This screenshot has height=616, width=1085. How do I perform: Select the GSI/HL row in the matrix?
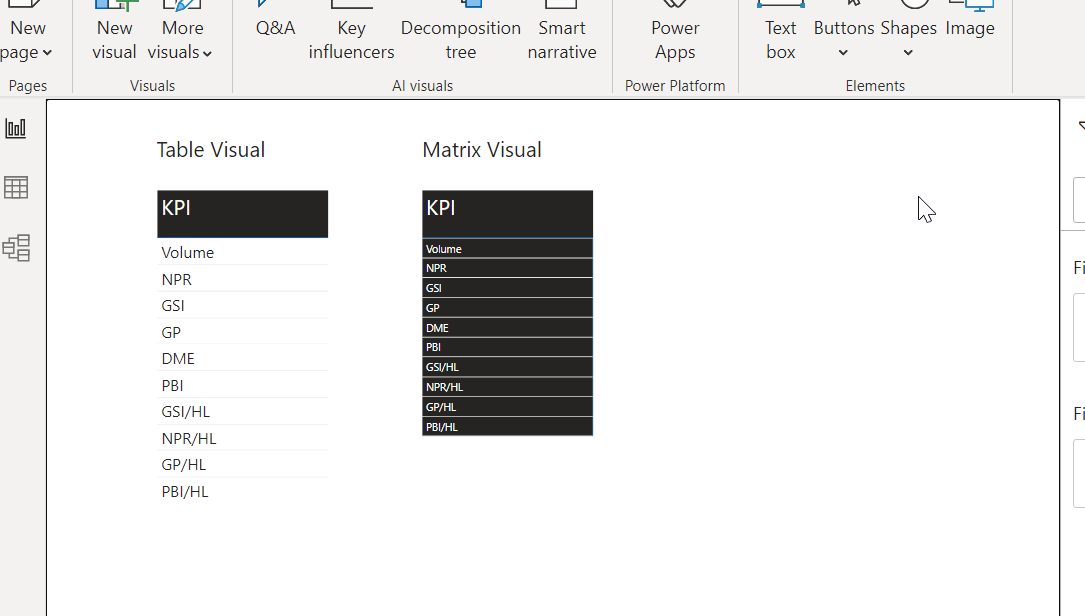click(507, 367)
